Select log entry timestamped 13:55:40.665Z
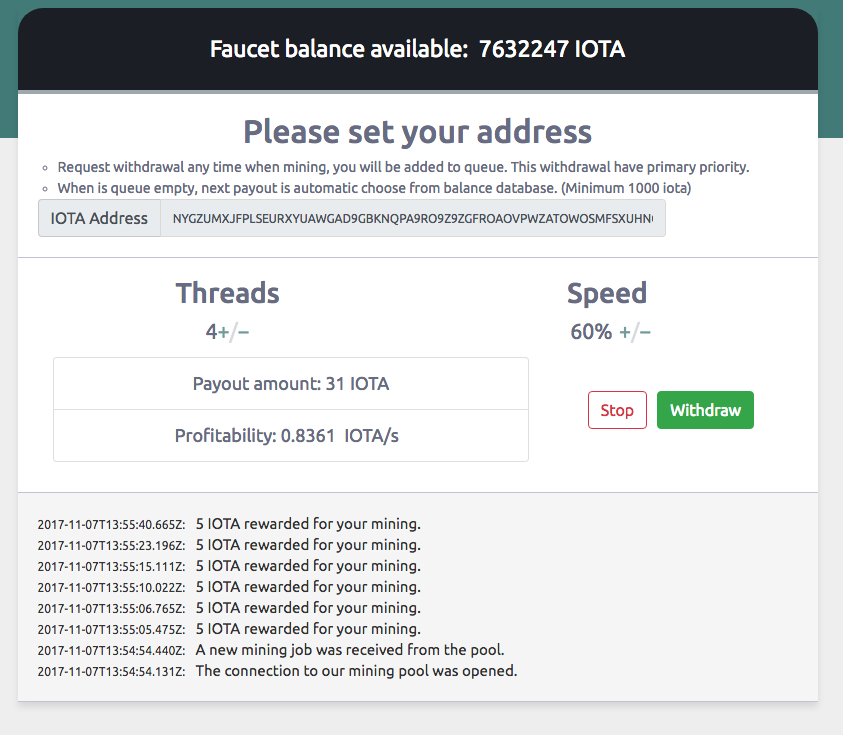Screen dimensions: 843x735 [x=229, y=524]
